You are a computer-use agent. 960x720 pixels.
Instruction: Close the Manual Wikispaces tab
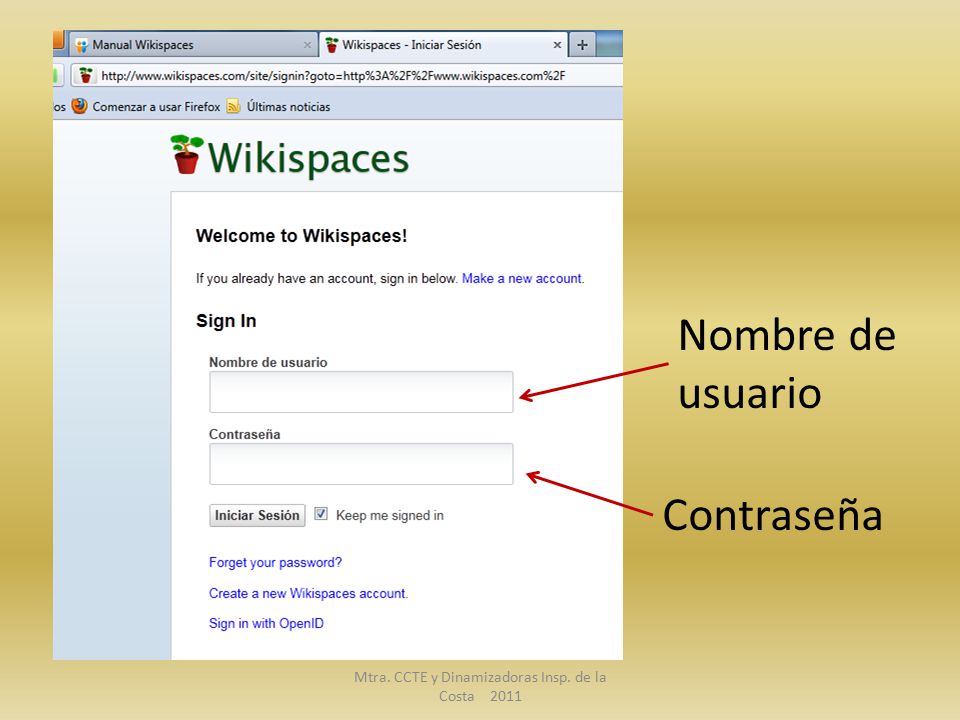pos(307,45)
